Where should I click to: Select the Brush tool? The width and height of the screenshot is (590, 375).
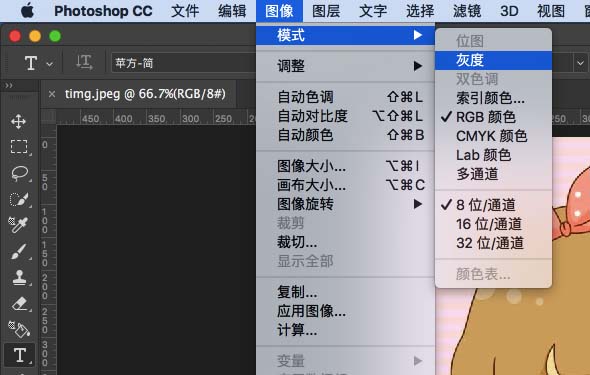(x=18, y=251)
